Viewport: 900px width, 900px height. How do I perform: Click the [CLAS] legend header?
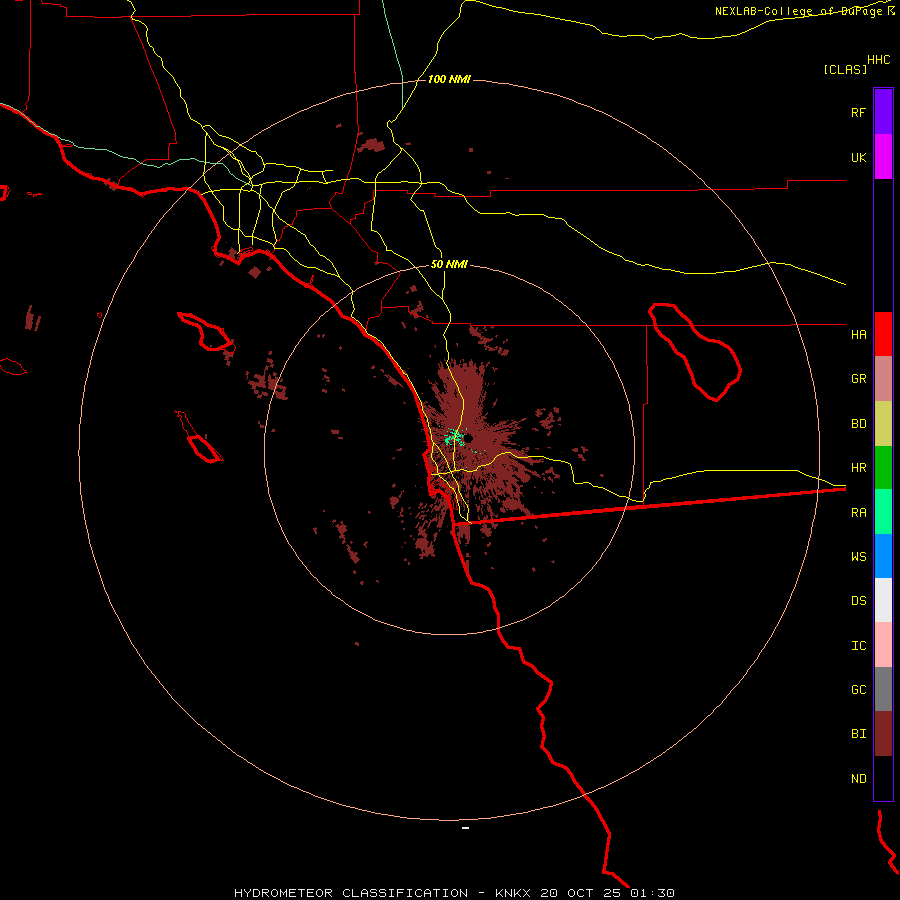[x=845, y=69]
